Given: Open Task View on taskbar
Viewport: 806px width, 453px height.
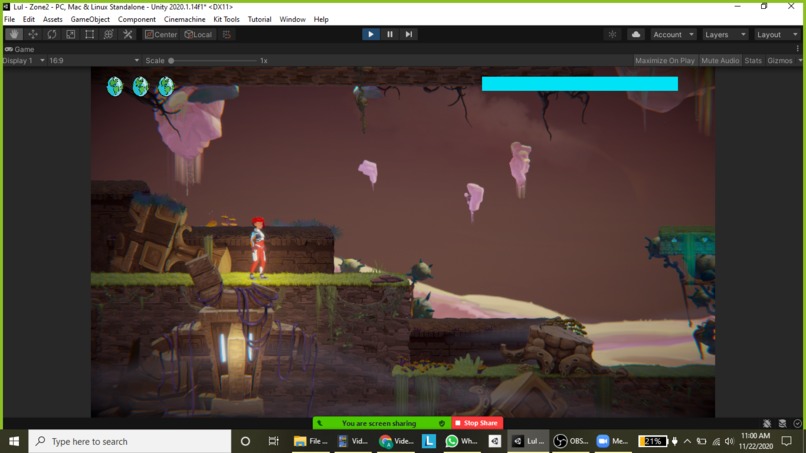Looking at the screenshot, I should (x=273, y=441).
